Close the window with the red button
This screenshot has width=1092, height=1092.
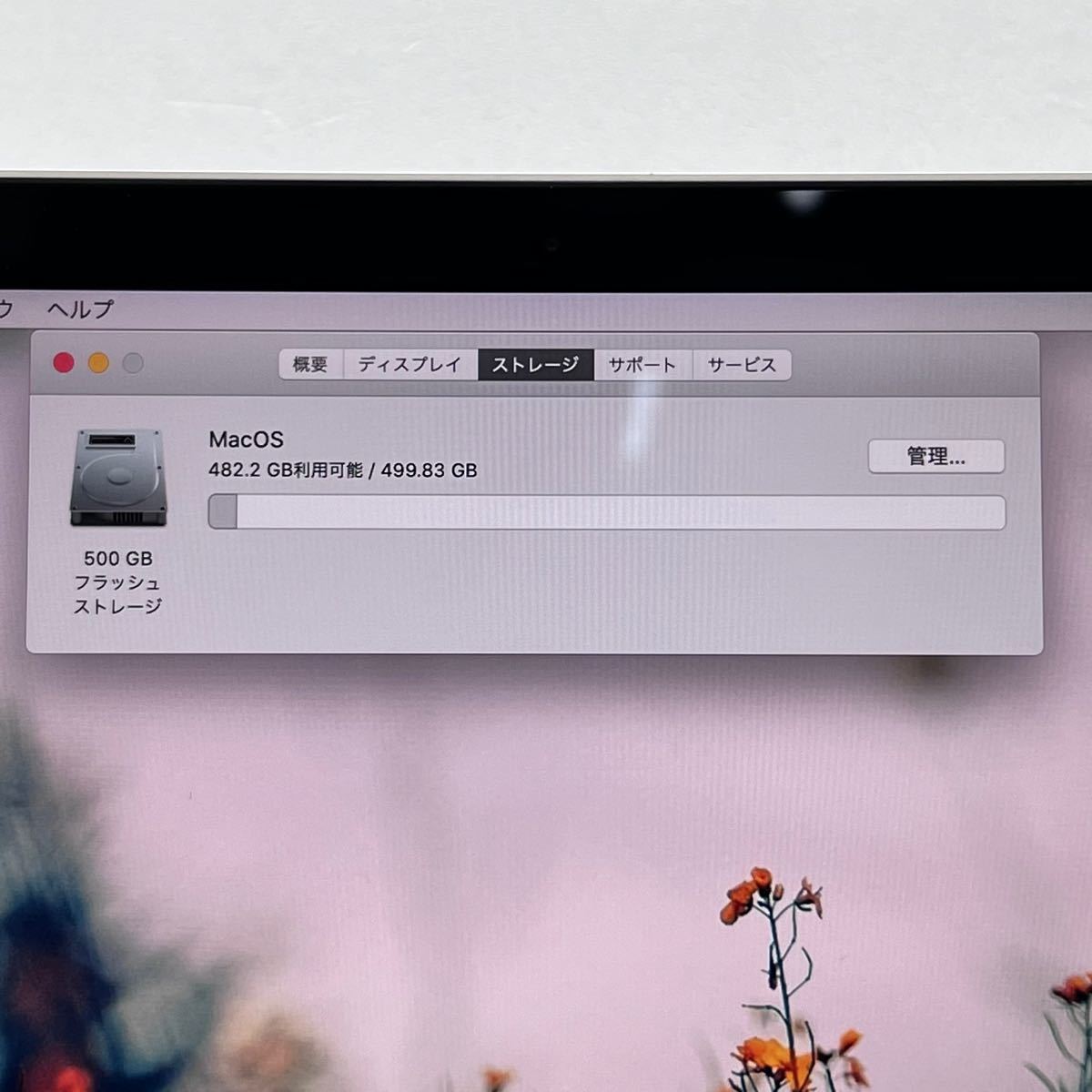(x=64, y=363)
